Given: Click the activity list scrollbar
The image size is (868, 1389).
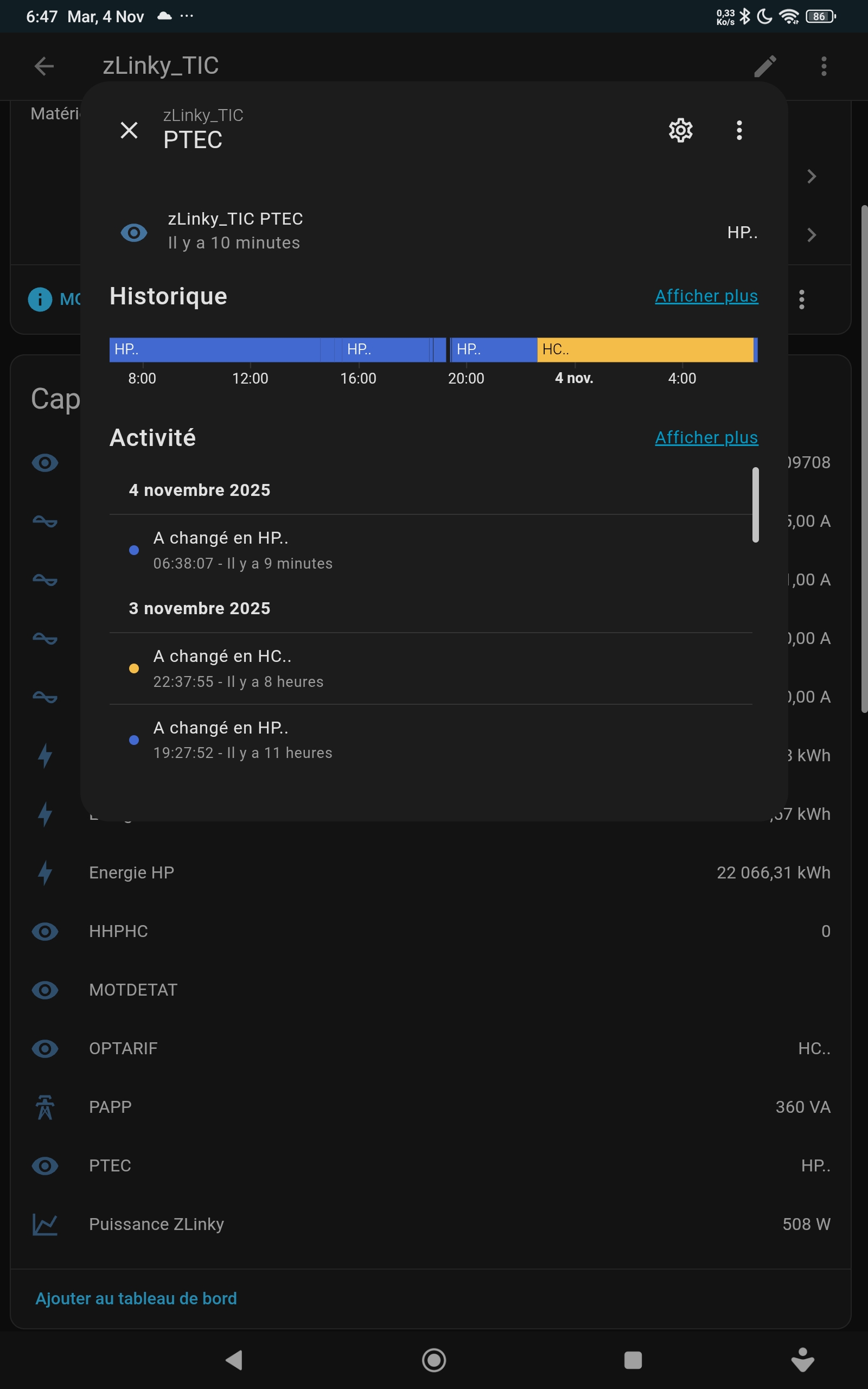Looking at the screenshot, I should [x=756, y=505].
